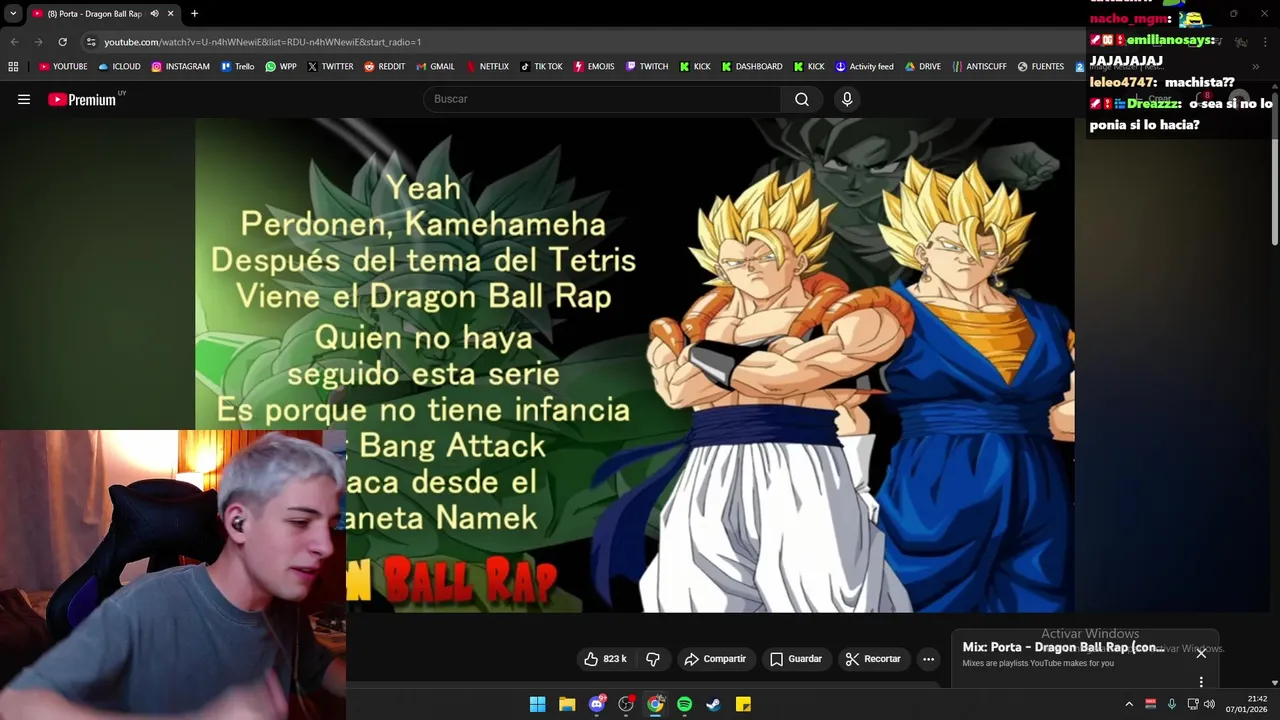This screenshot has width=1280, height=720.
Task: Open the DRIVE bookmark
Action: (x=923, y=67)
